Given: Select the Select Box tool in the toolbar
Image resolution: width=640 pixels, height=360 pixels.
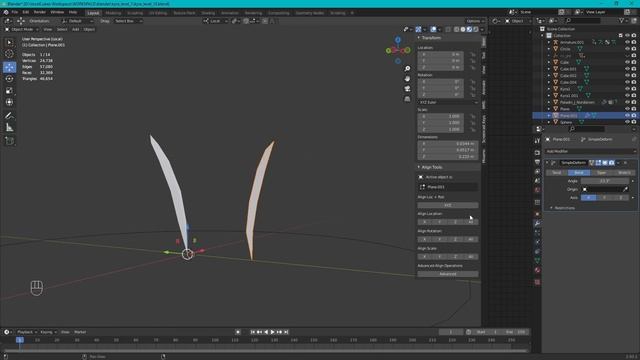Looking at the screenshot, I should coord(9,42).
